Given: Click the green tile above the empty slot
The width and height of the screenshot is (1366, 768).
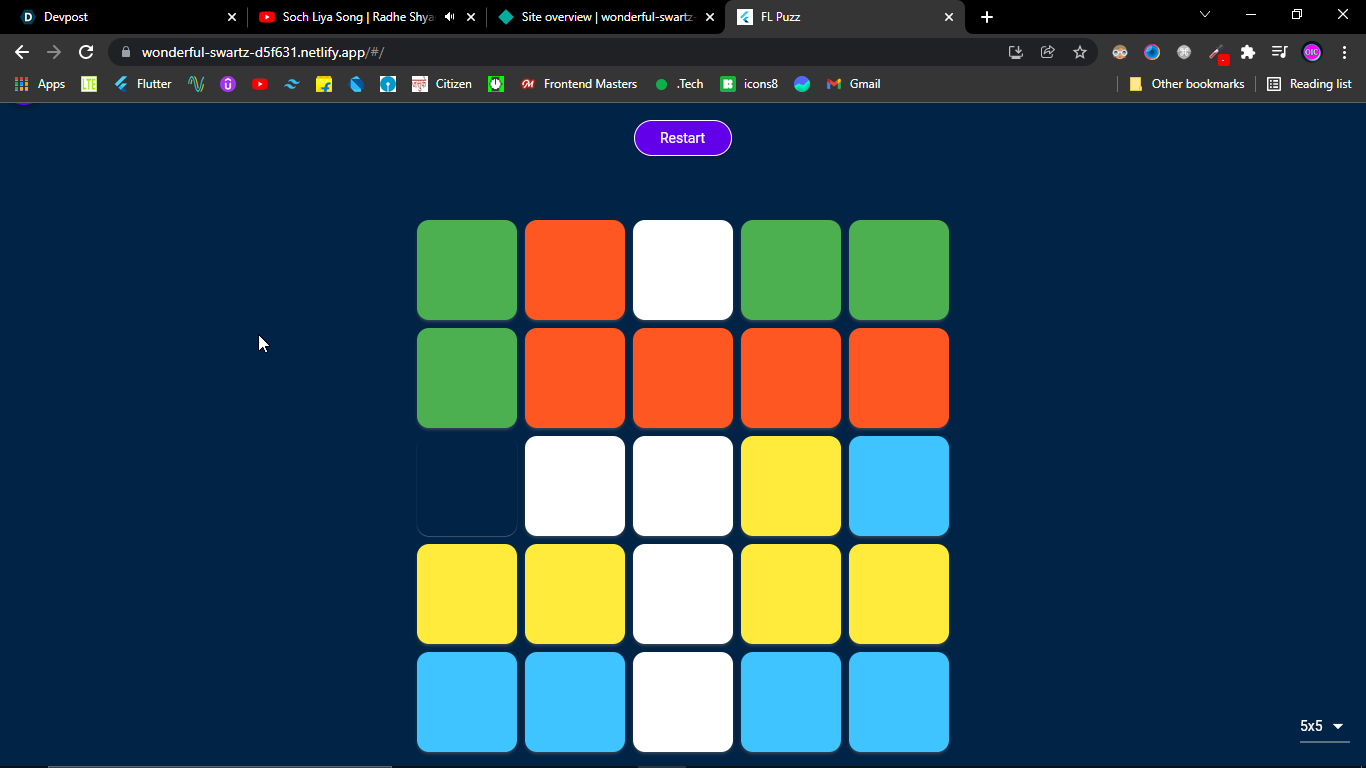Looking at the screenshot, I should click(467, 378).
